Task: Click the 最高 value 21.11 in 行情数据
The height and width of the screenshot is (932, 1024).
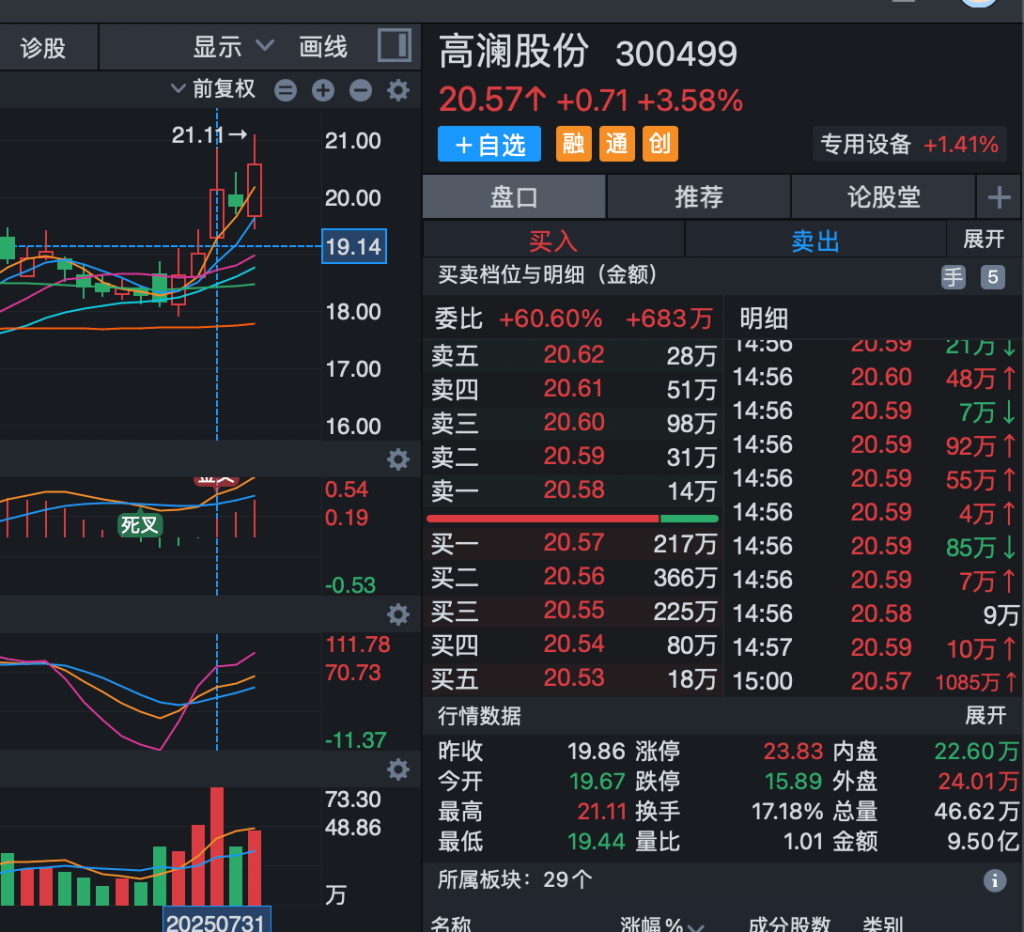Action: tap(601, 811)
